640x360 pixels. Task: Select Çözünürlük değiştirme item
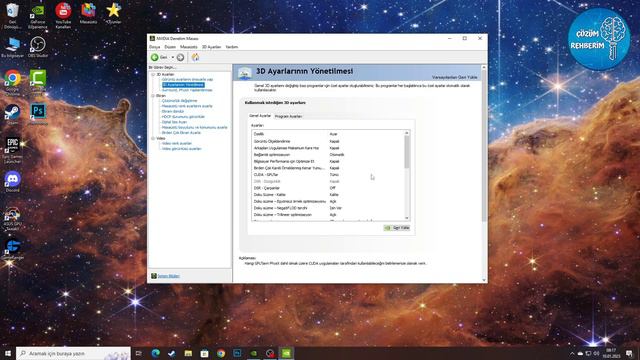tap(179, 100)
